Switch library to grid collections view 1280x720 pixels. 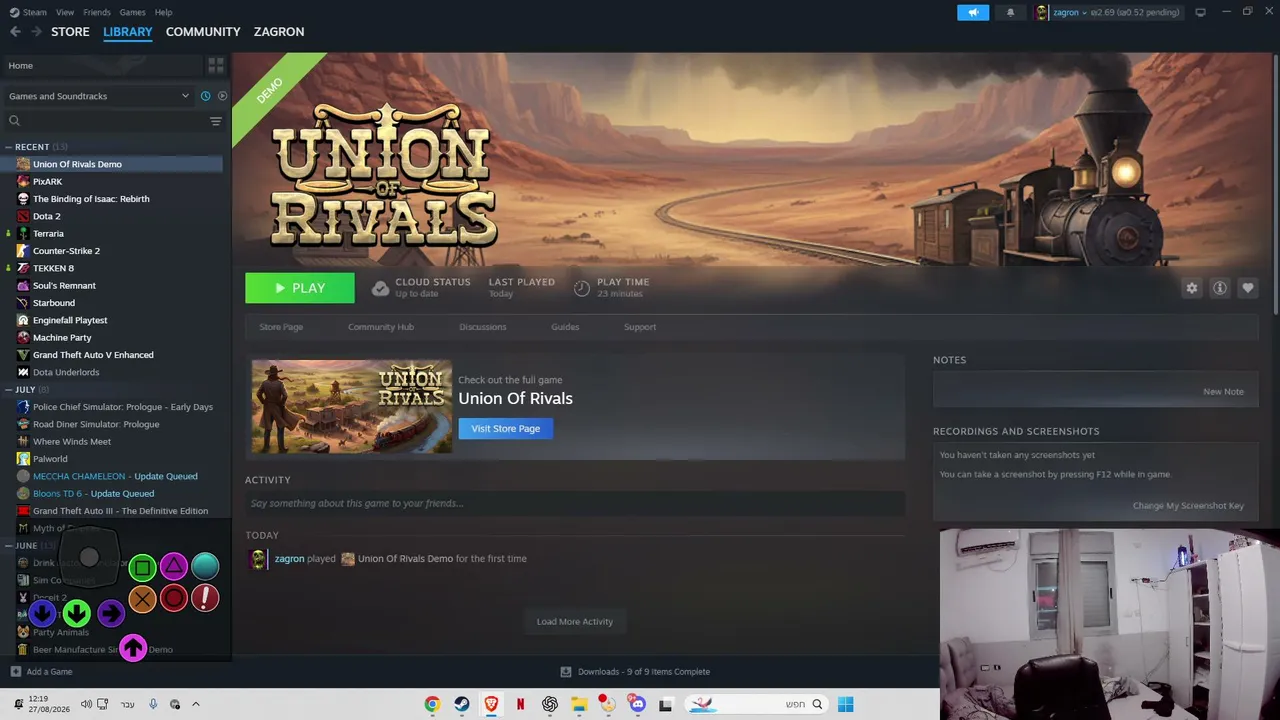(x=215, y=66)
